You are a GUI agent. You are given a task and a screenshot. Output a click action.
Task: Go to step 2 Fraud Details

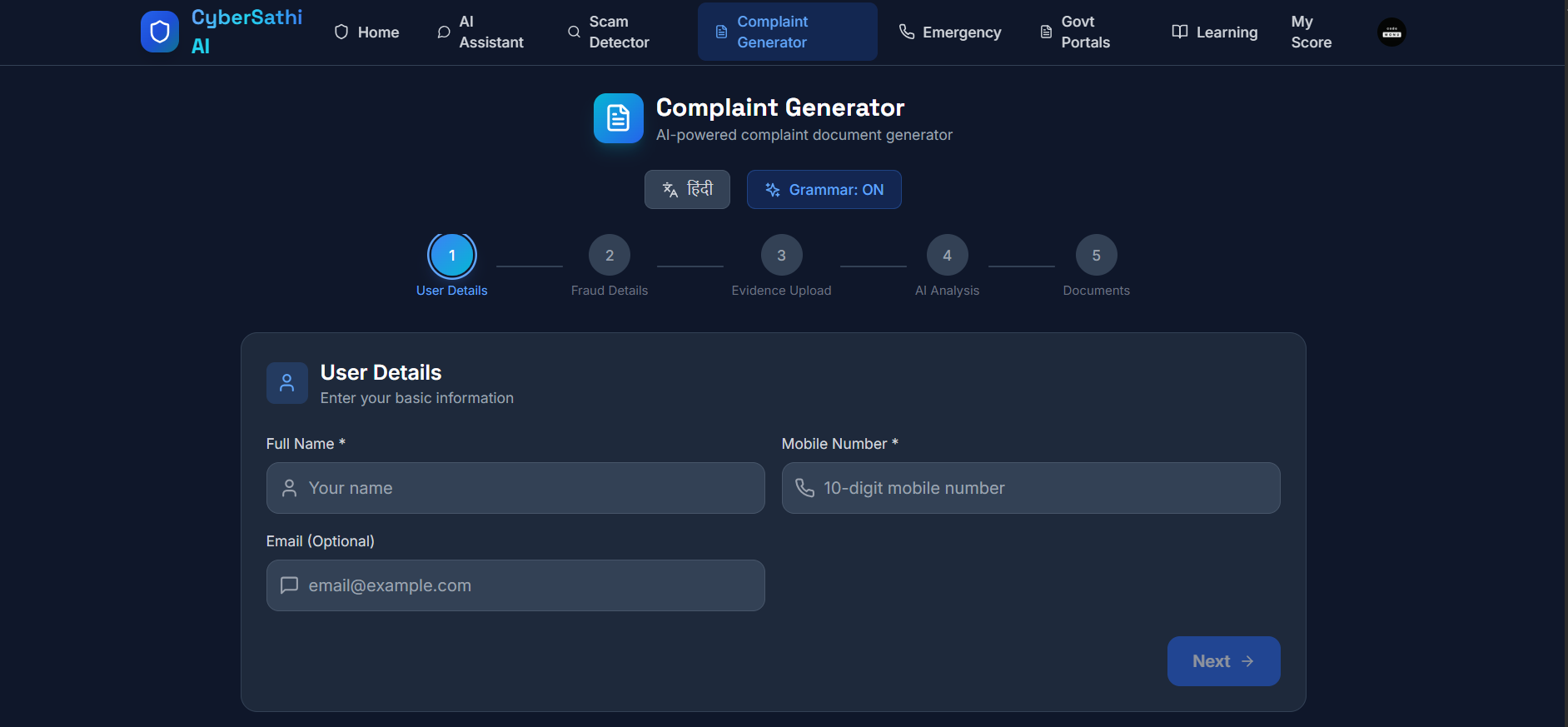click(x=610, y=255)
